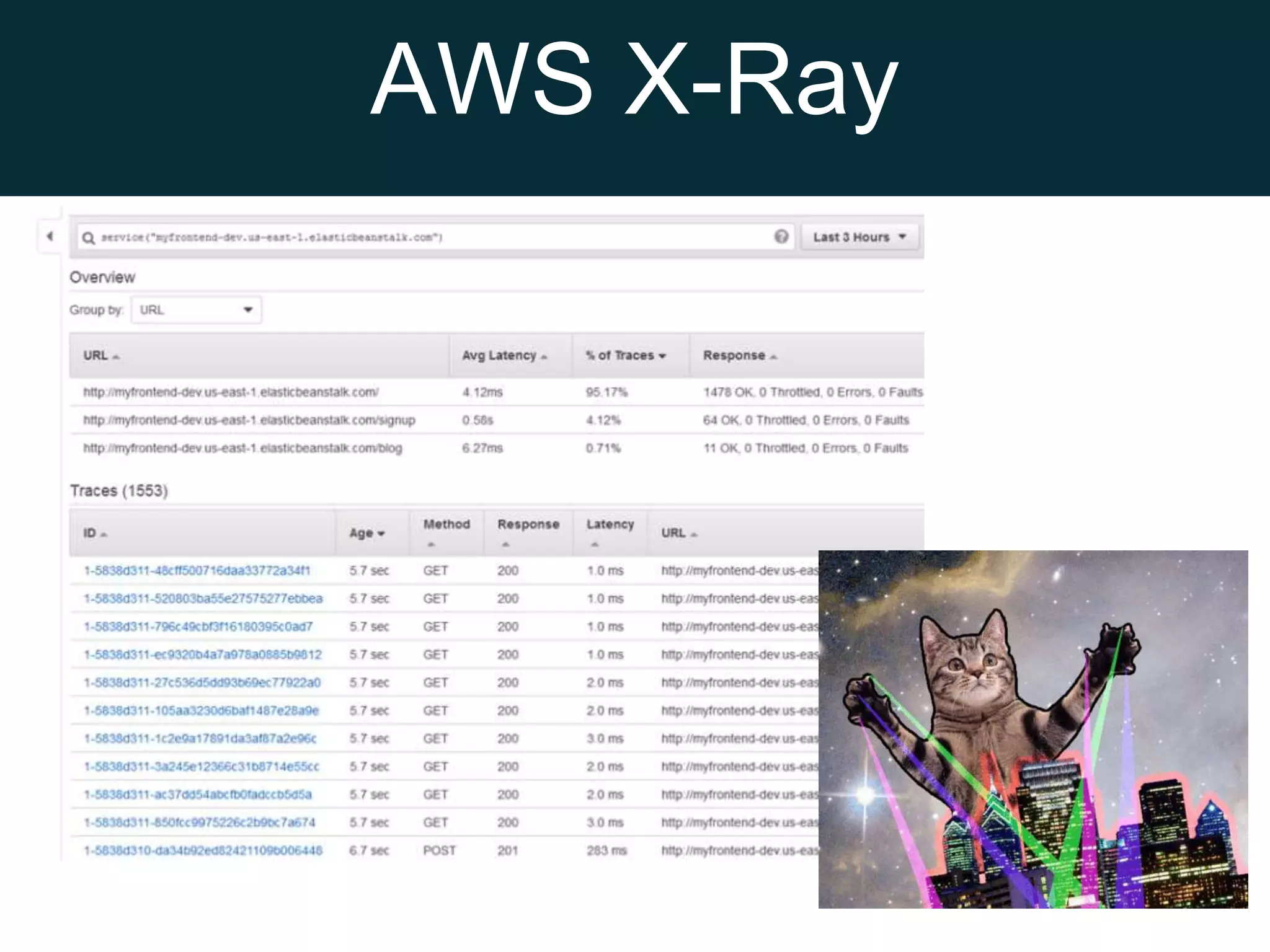Focus the service filter expression field
Image resolution: width=1270 pixels, height=952 pixels.
[x=435, y=237]
